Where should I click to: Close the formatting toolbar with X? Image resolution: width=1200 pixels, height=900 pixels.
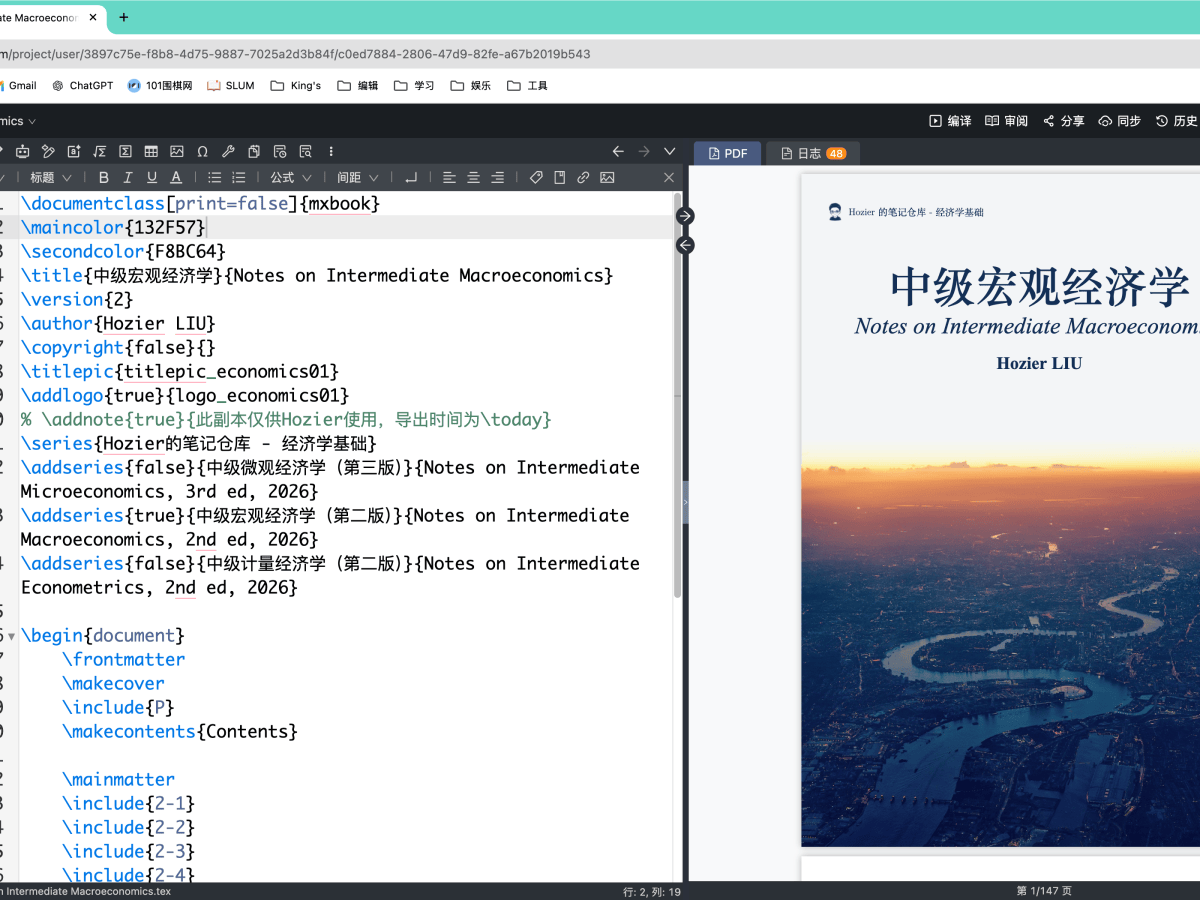[669, 178]
